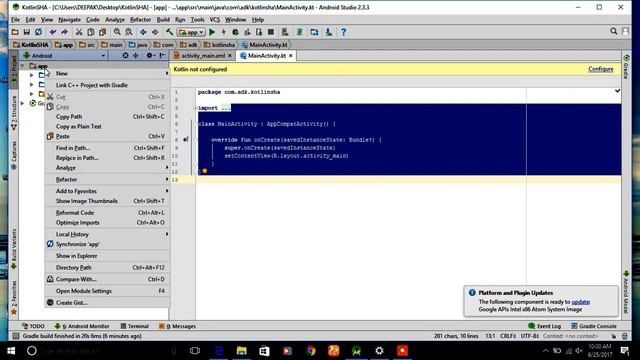
Task: Click the Copy toolbar icon
Action: pyautogui.click(x=91, y=32)
